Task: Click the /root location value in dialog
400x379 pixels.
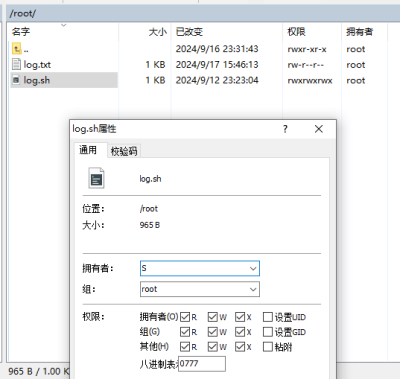Action: click(149, 209)
